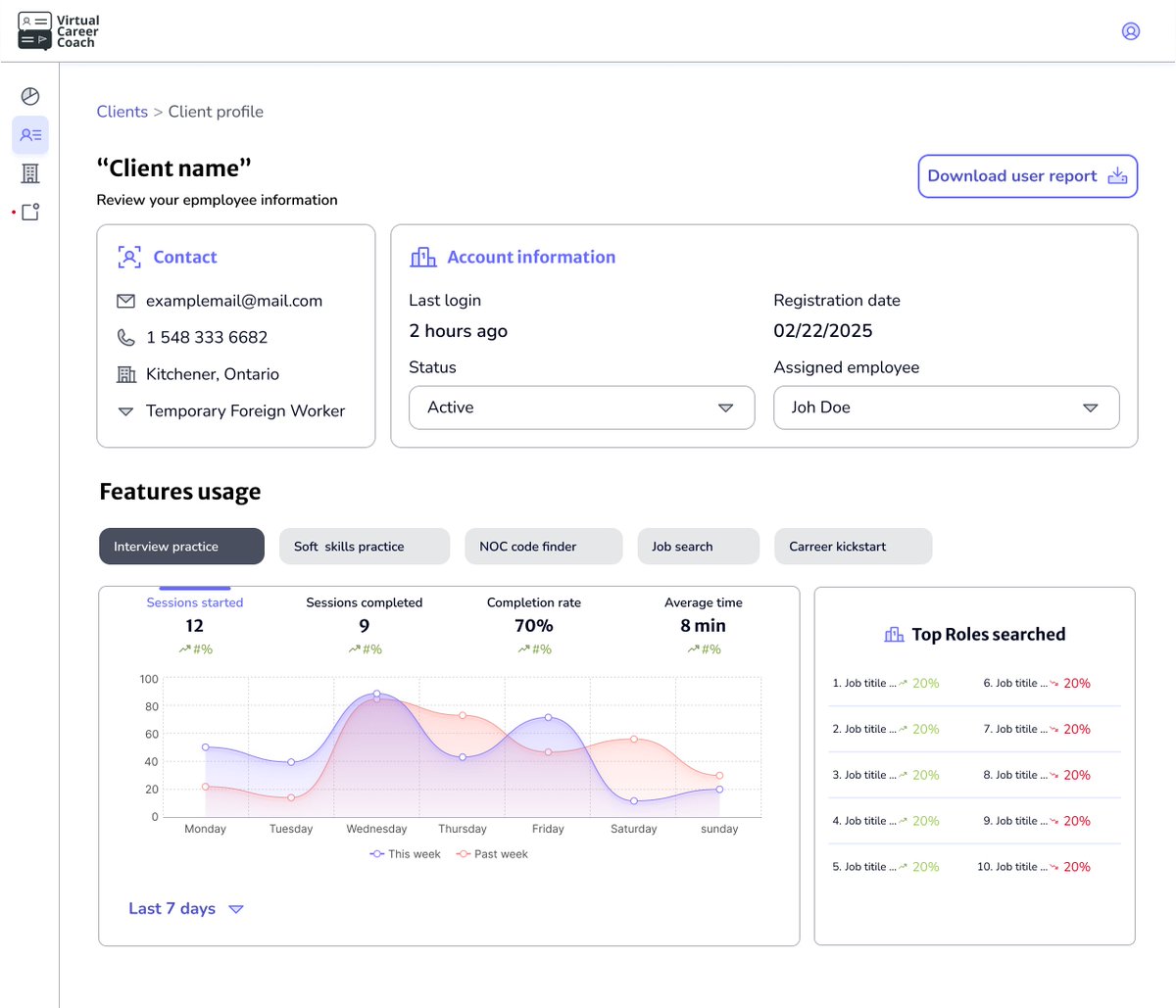Image resolution: width=1176 pixels, height=1008 pixels.
Task: Click the Top Roles searched chart icon
Action: pos(894,635)
